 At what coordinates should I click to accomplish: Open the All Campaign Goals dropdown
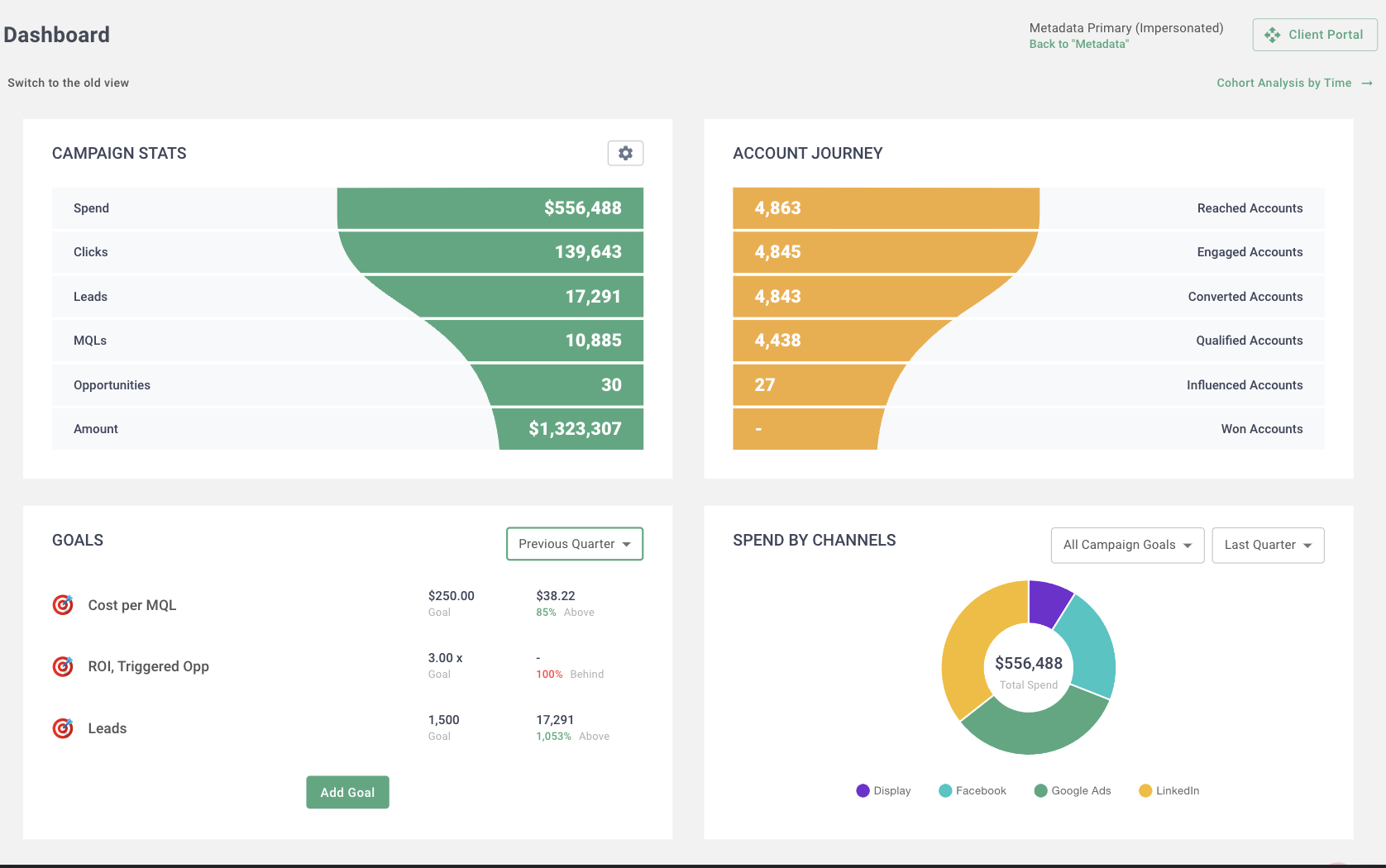[x=1127, y=546]
